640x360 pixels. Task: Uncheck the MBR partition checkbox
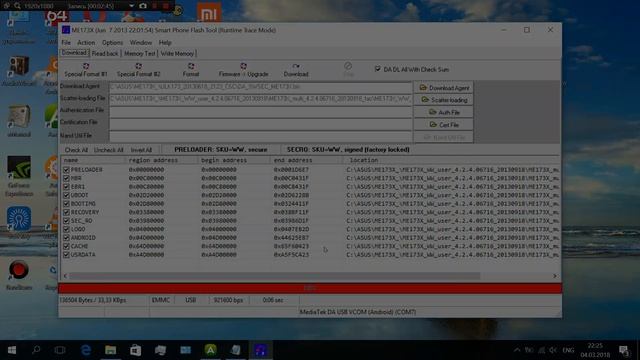click(67, 178)
